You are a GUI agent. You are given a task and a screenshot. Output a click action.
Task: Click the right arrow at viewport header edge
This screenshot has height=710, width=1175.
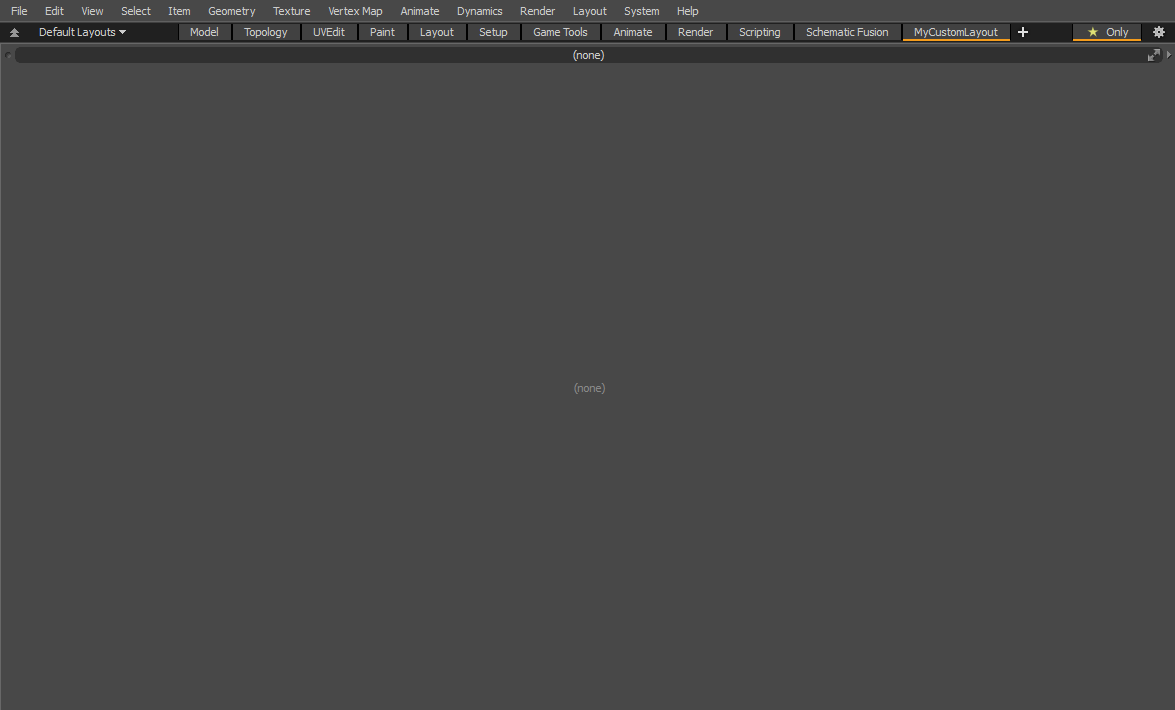tap(1168, 55)
